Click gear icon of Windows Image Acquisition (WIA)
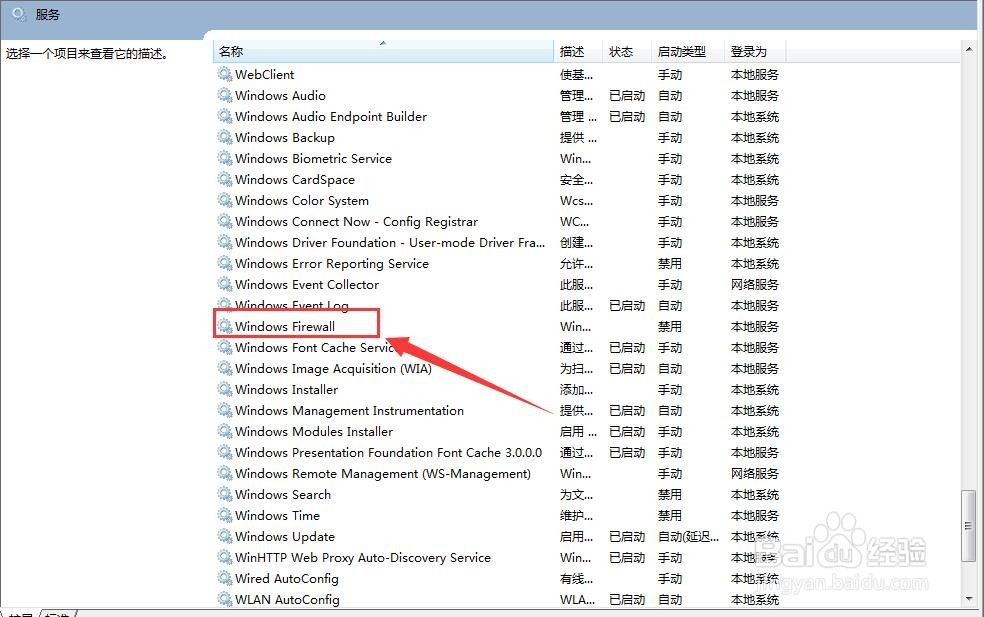 coord(225,368)
